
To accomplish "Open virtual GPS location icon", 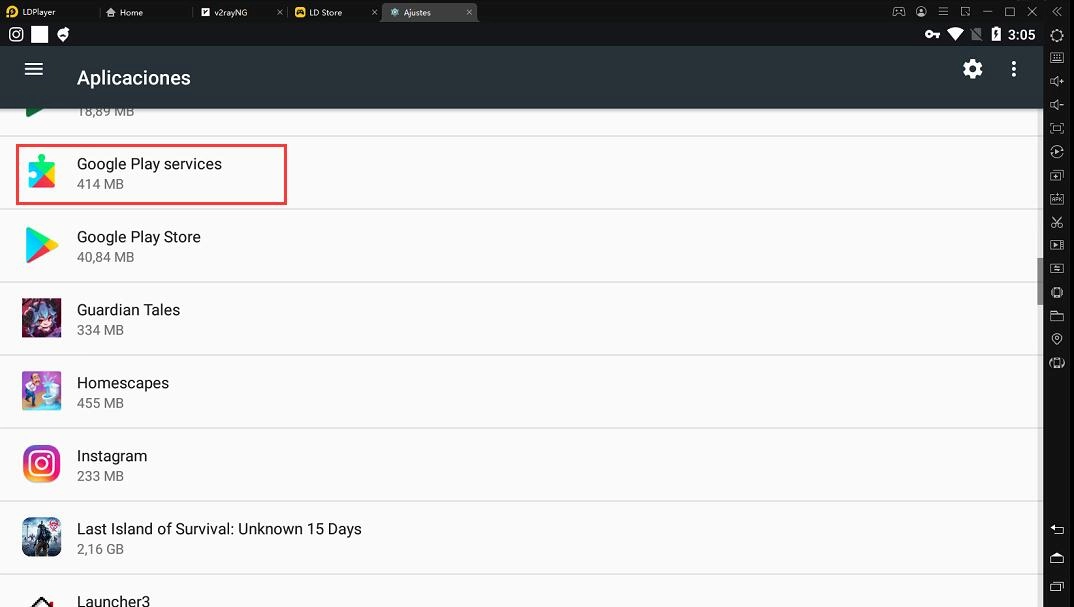I will (x=1057, y=339).
